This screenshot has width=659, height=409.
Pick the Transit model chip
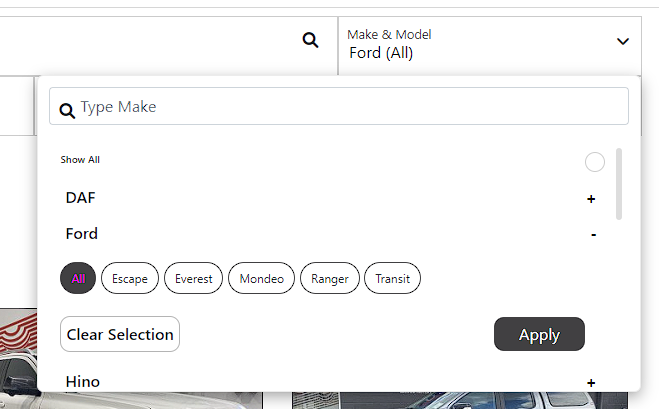pos(392,278)
